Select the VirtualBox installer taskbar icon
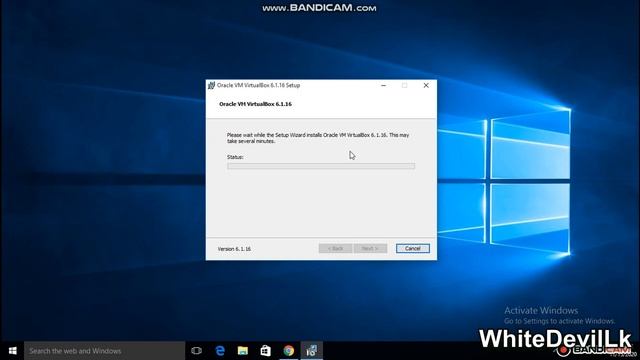 pyautogui.click(x=312, y=351)
